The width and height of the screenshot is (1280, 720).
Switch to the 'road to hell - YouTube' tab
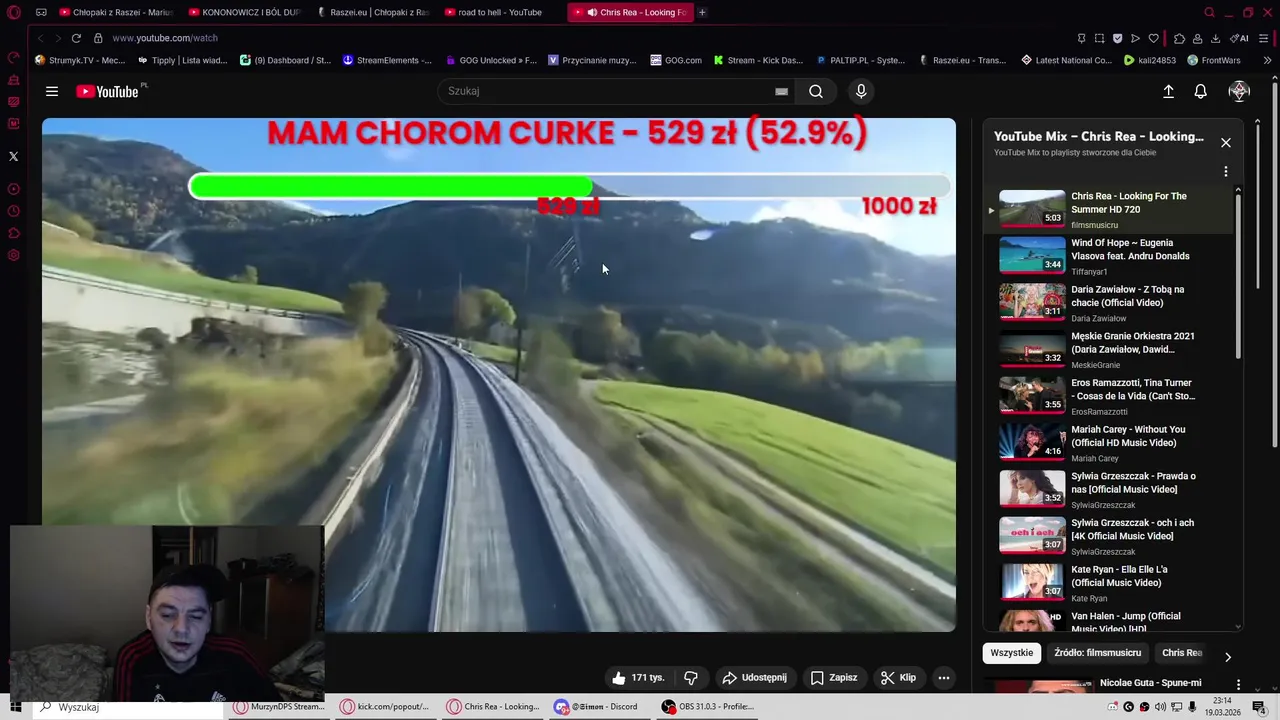pyautogui.click(x=500, y=12)
